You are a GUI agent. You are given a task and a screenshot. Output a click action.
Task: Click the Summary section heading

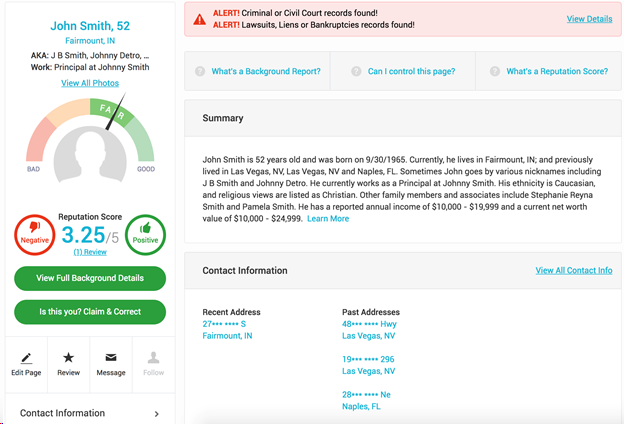coord(223,118)
